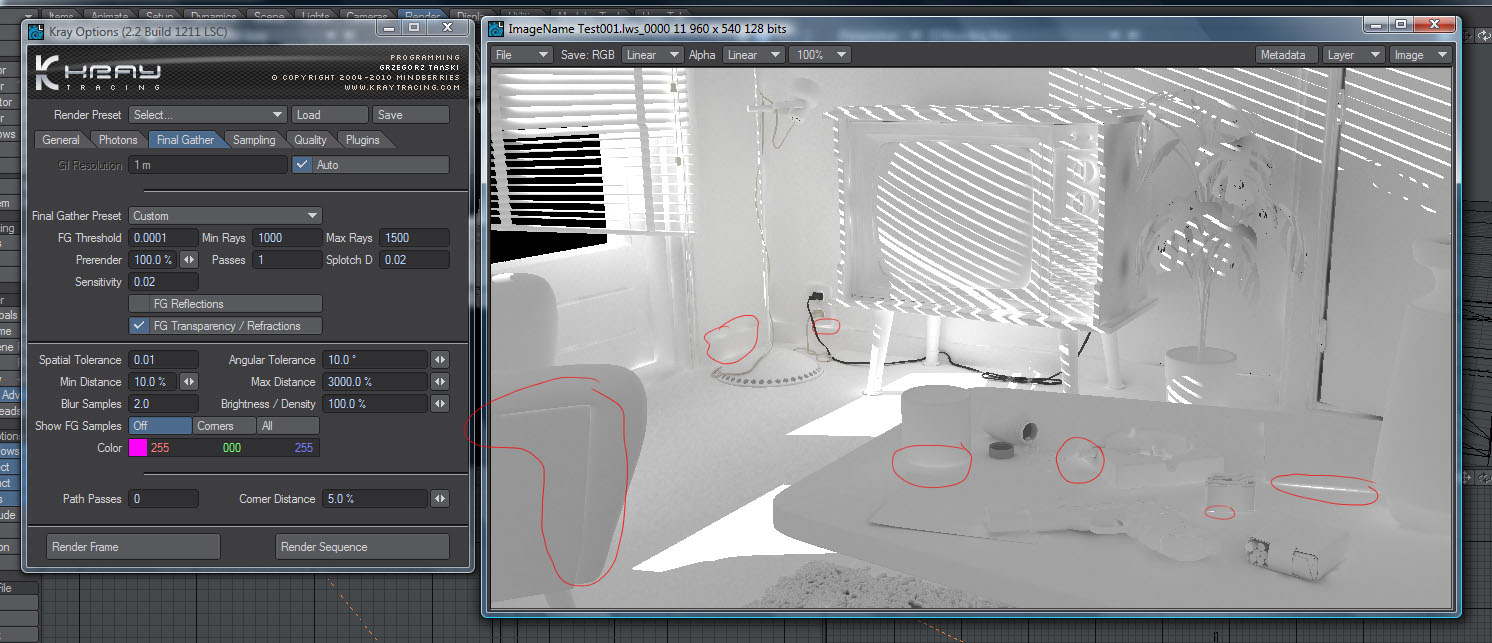
Task: Click the Max Distance stepper arrows
Action: [x=439, y=382]
